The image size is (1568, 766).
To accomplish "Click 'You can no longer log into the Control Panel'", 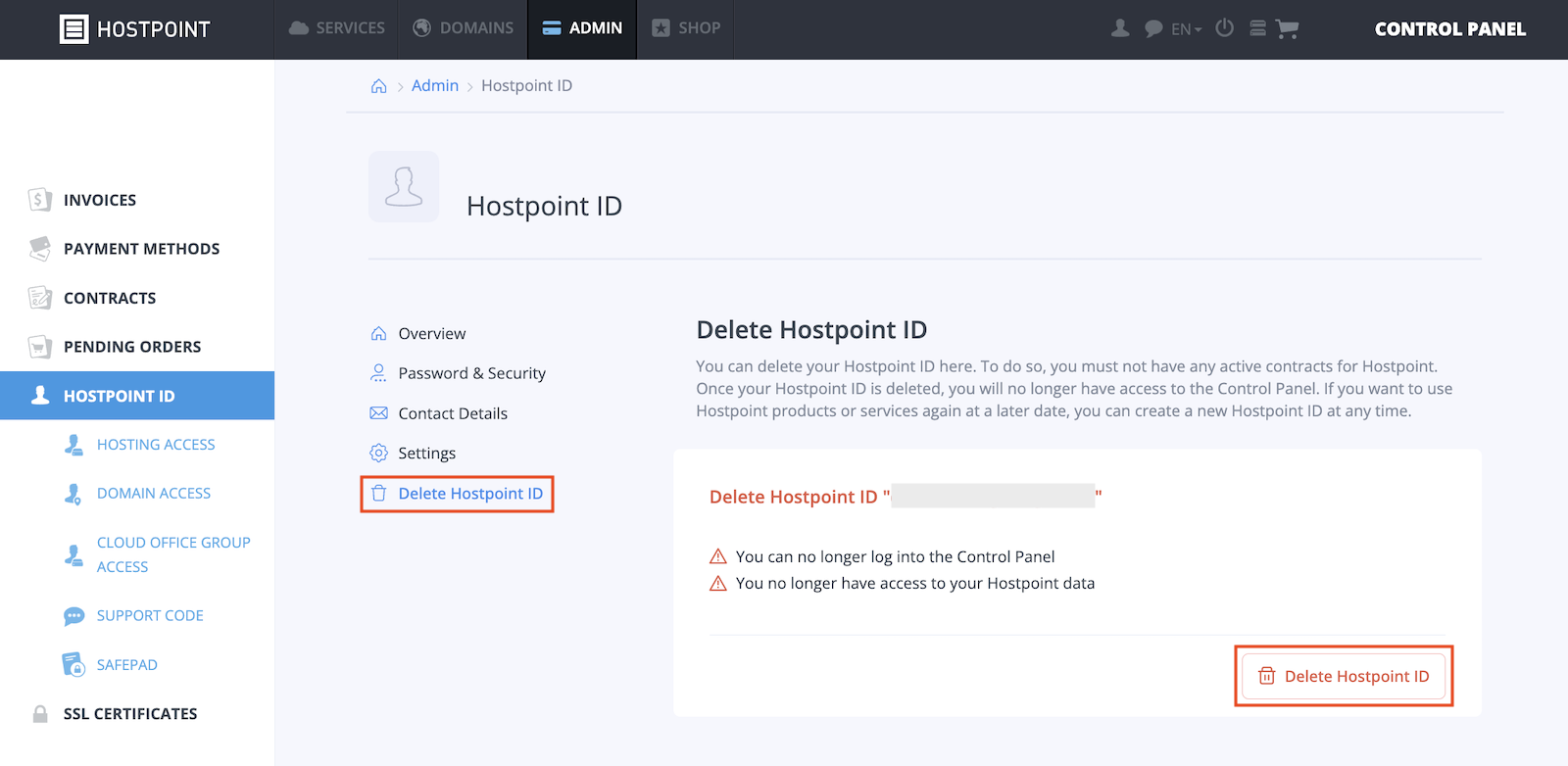I will click(895, 556).
